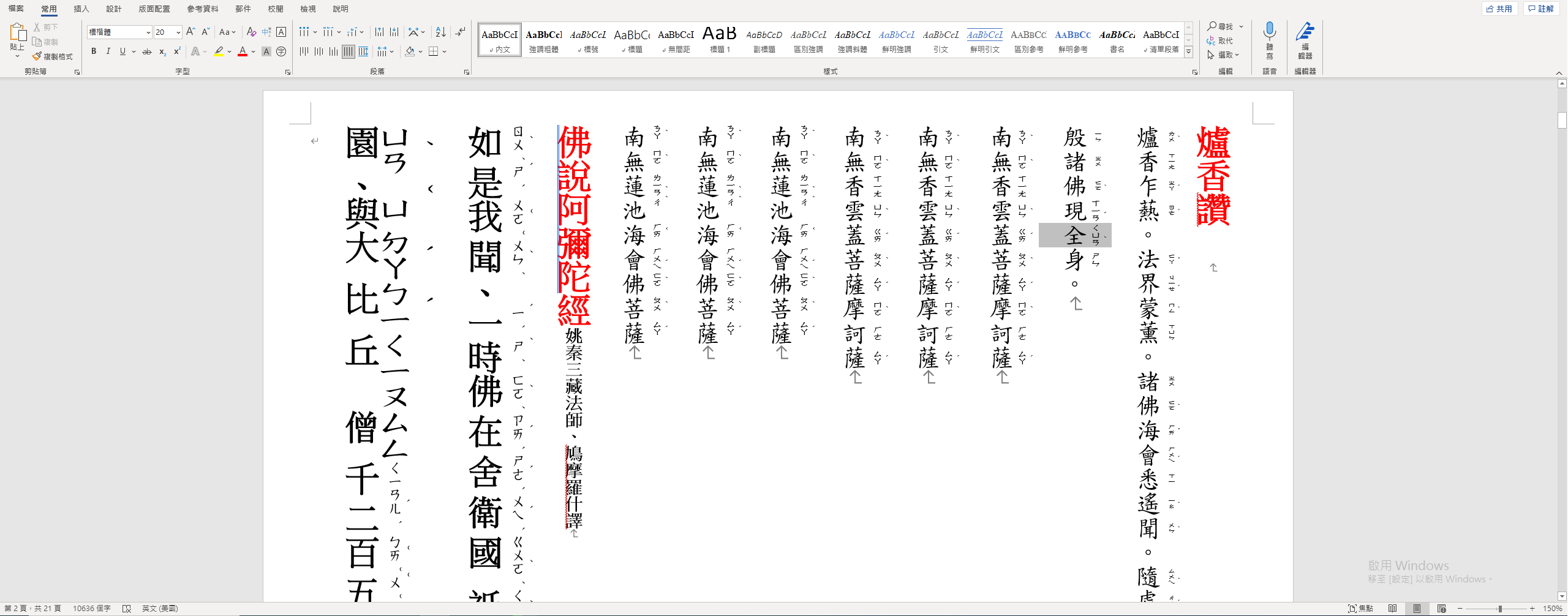Click the Format Painter (複製格式) brush

(53, 56)
